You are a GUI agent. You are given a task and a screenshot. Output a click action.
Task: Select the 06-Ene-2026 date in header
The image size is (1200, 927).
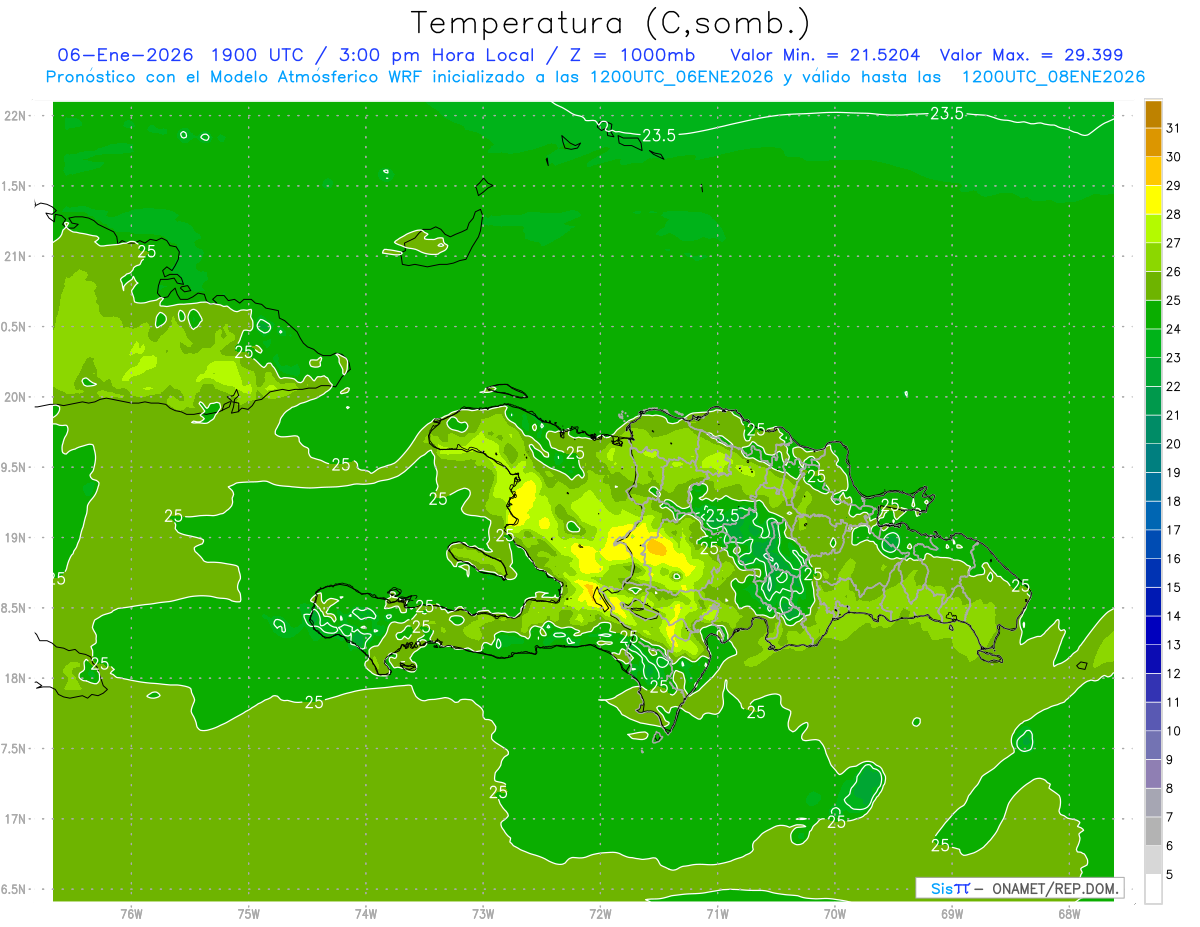pyautogui.click(x=120, y=55)
